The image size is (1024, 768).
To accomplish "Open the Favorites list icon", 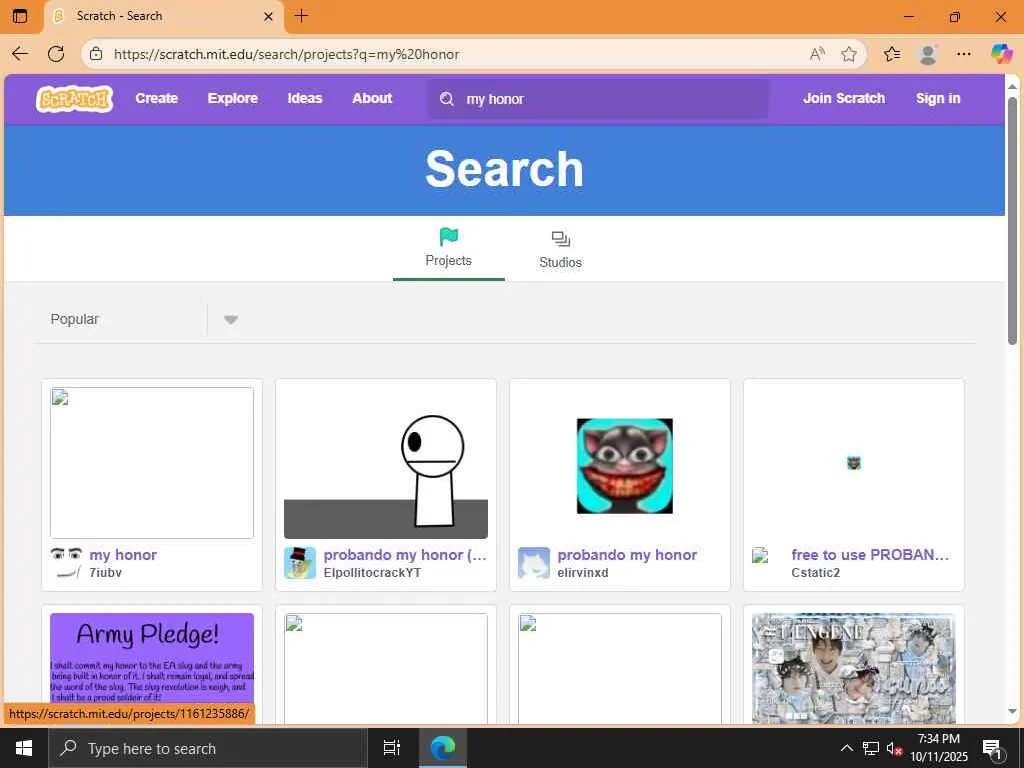I will pos(892,54).
